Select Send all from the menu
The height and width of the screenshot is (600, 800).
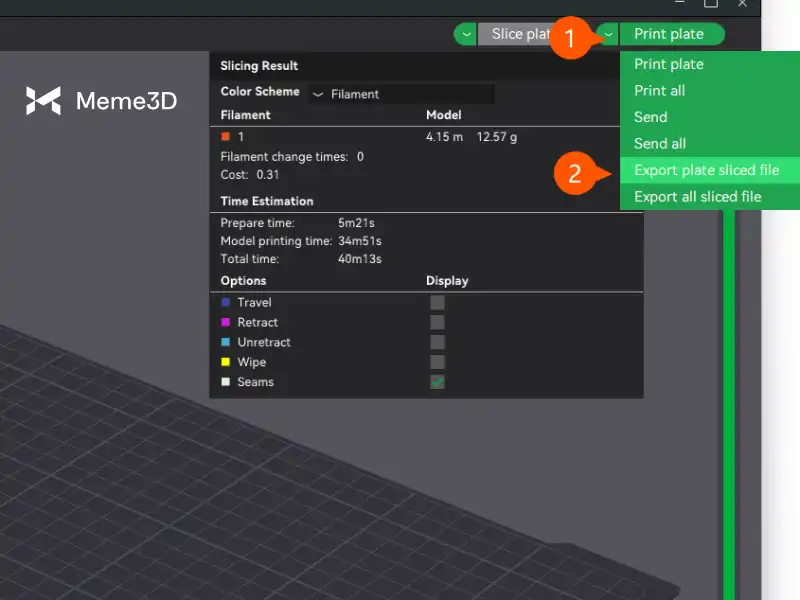(x=660, y=143)
